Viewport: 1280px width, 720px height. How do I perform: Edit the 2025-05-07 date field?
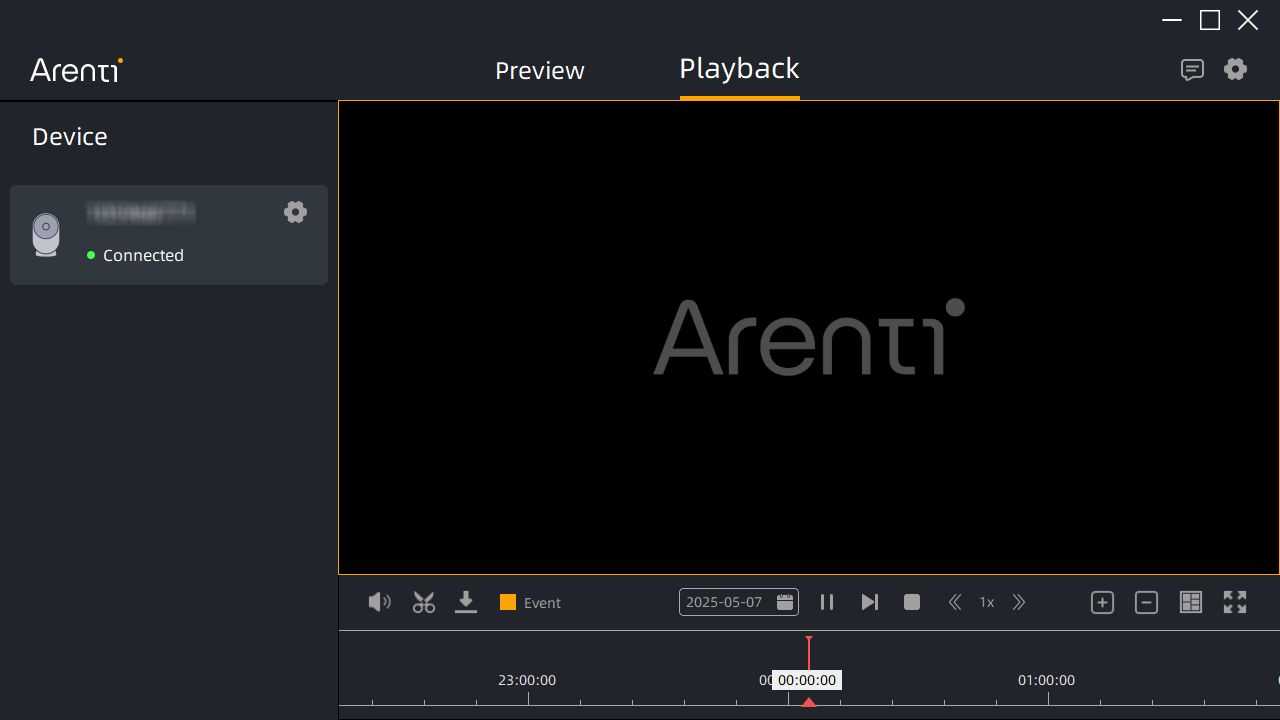click(x=739, y=602)
